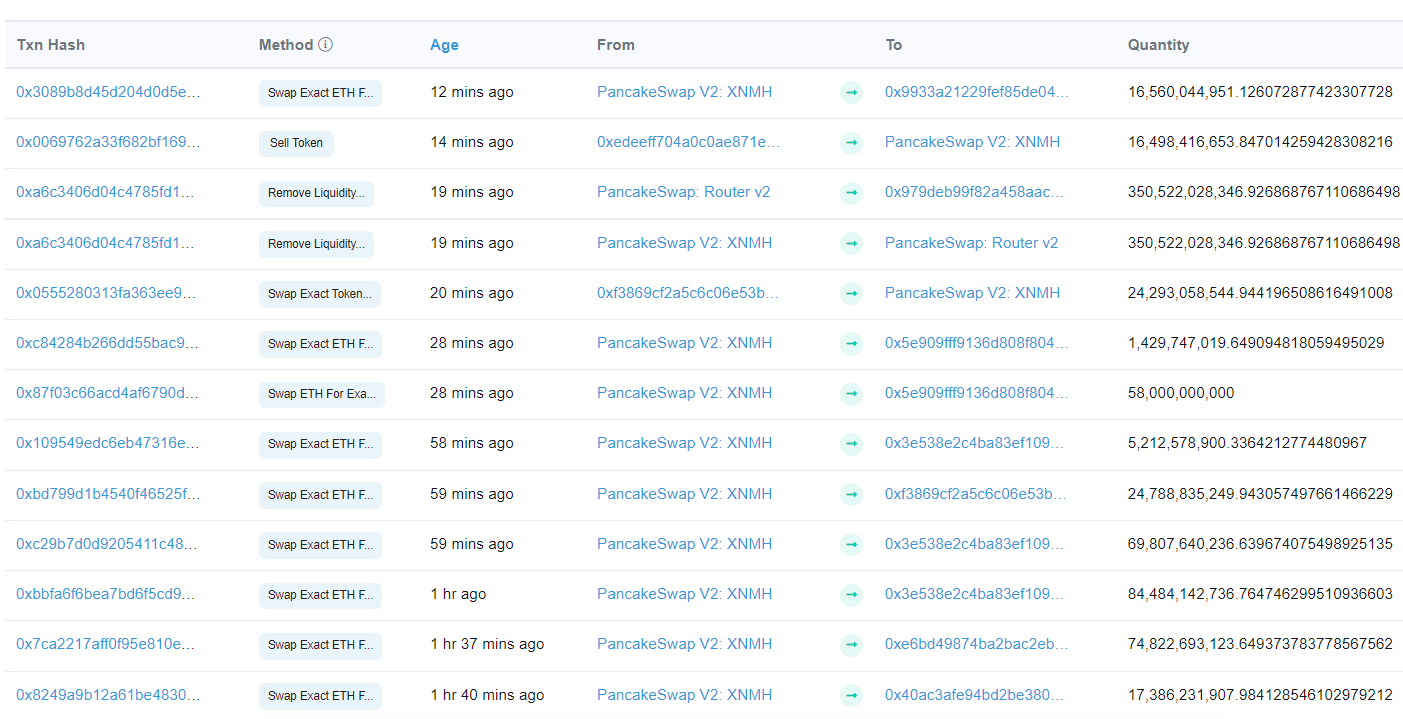
Task: Click the arrow icon in the 0x109549edc6eb47316e row
Action: 851,444
